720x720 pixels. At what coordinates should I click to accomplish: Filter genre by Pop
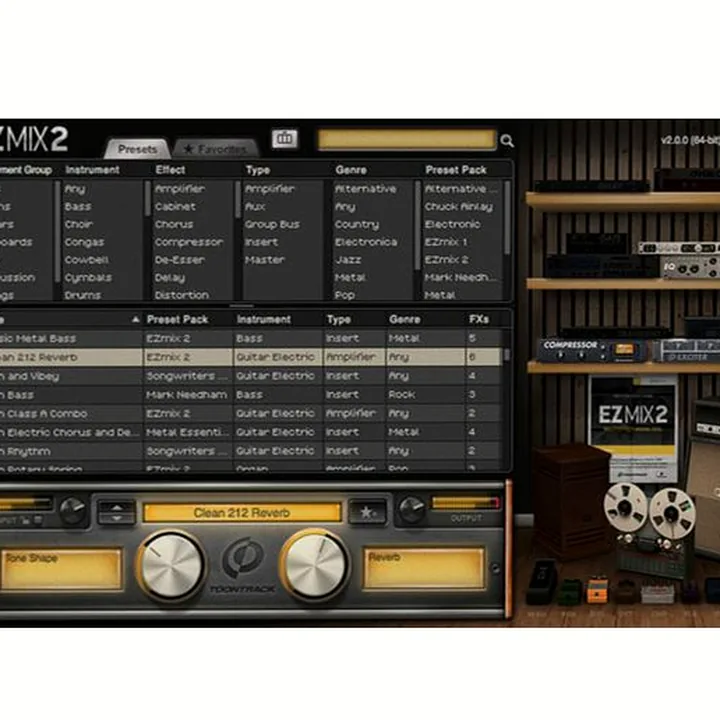pyautogui.click(x=345, y=295)
